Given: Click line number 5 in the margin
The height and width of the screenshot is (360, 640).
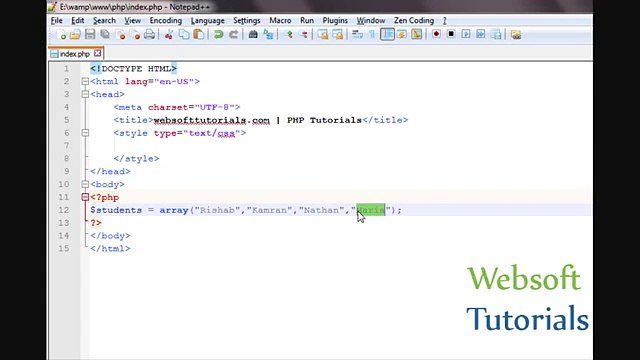Looking at the screenshot, I should tap(66, 120).
